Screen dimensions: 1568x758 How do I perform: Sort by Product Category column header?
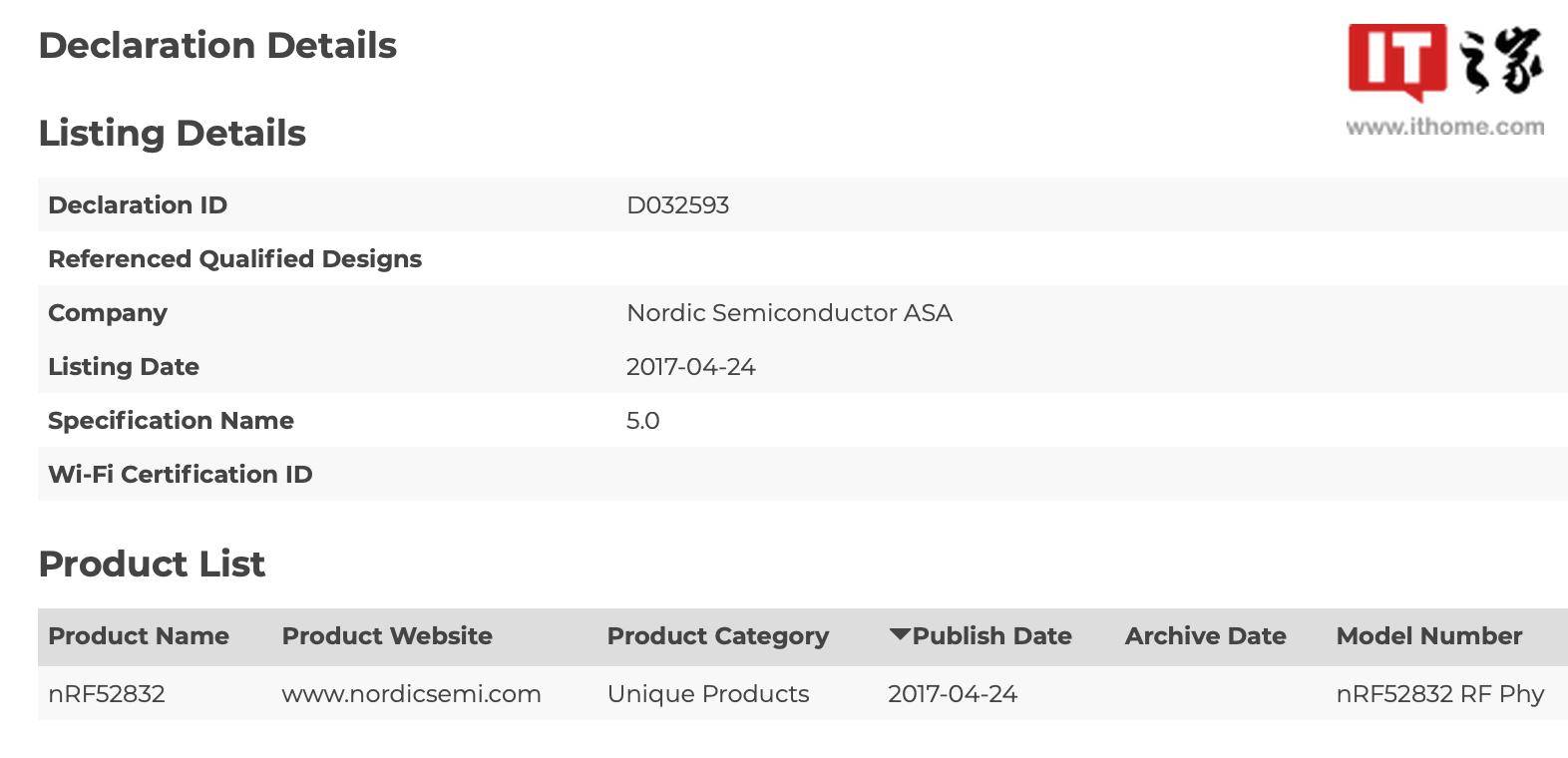click(718, 636)
